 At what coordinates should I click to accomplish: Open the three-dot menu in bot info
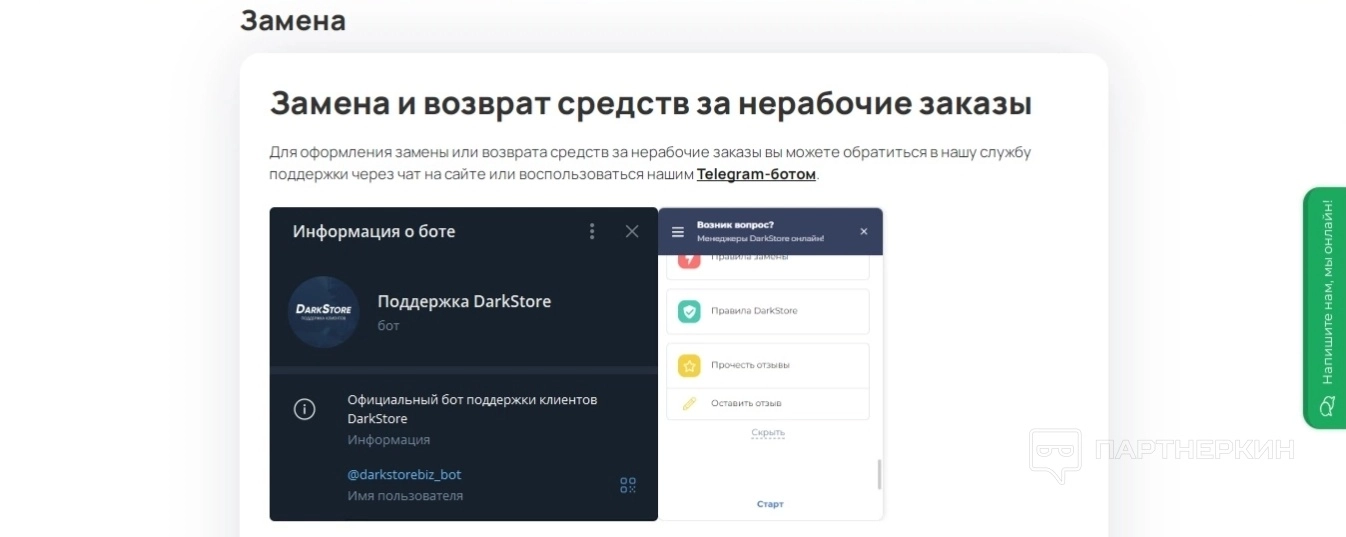coord(592,231)
